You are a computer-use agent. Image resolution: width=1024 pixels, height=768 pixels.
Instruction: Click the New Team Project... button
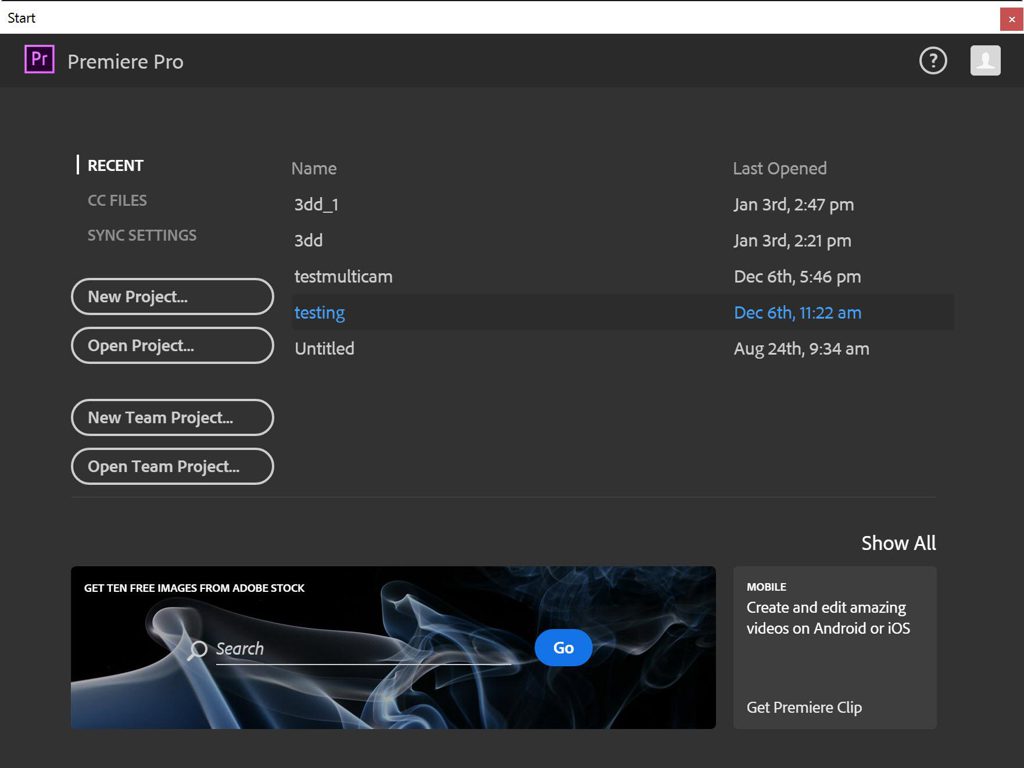click(x=172, y=417)
